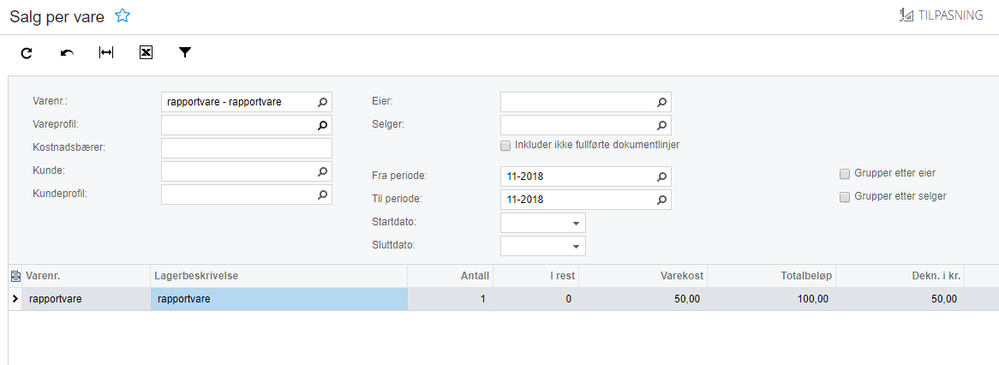Open TILPASNING customization

coord(941,16)
